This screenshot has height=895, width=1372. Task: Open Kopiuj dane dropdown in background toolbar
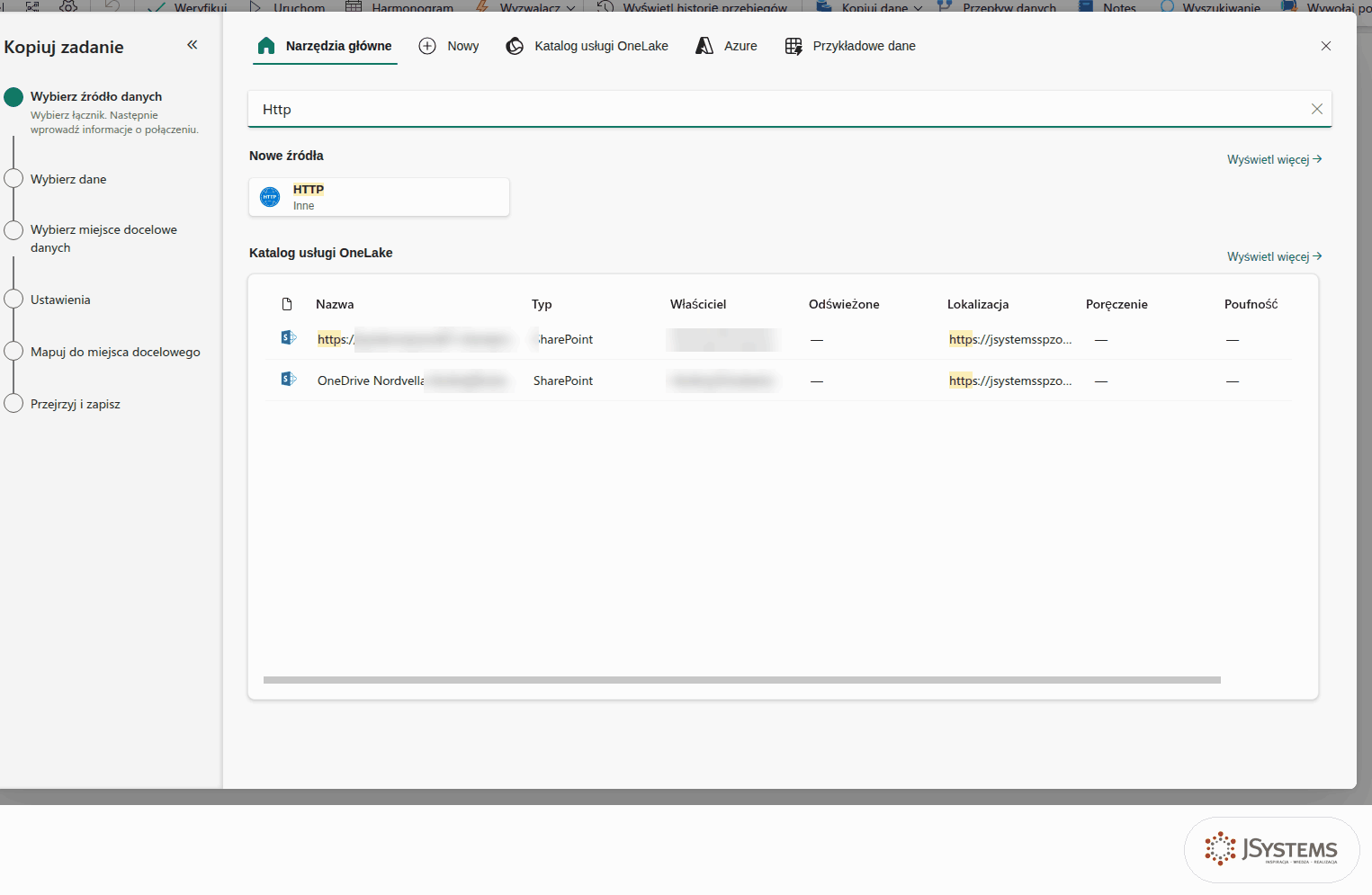pos(870,6)
